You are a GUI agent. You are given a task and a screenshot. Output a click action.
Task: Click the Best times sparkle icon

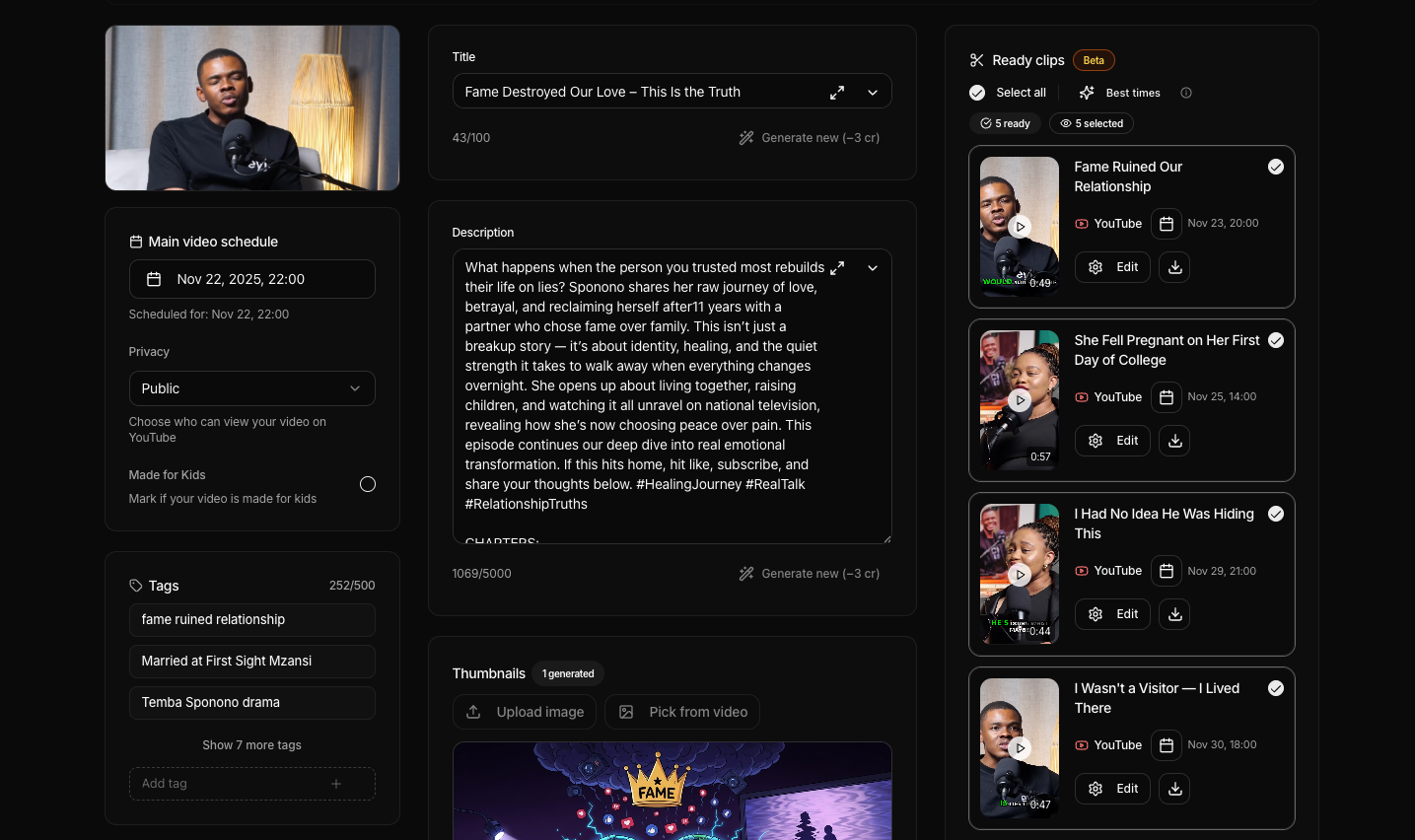click(1087, 93)
